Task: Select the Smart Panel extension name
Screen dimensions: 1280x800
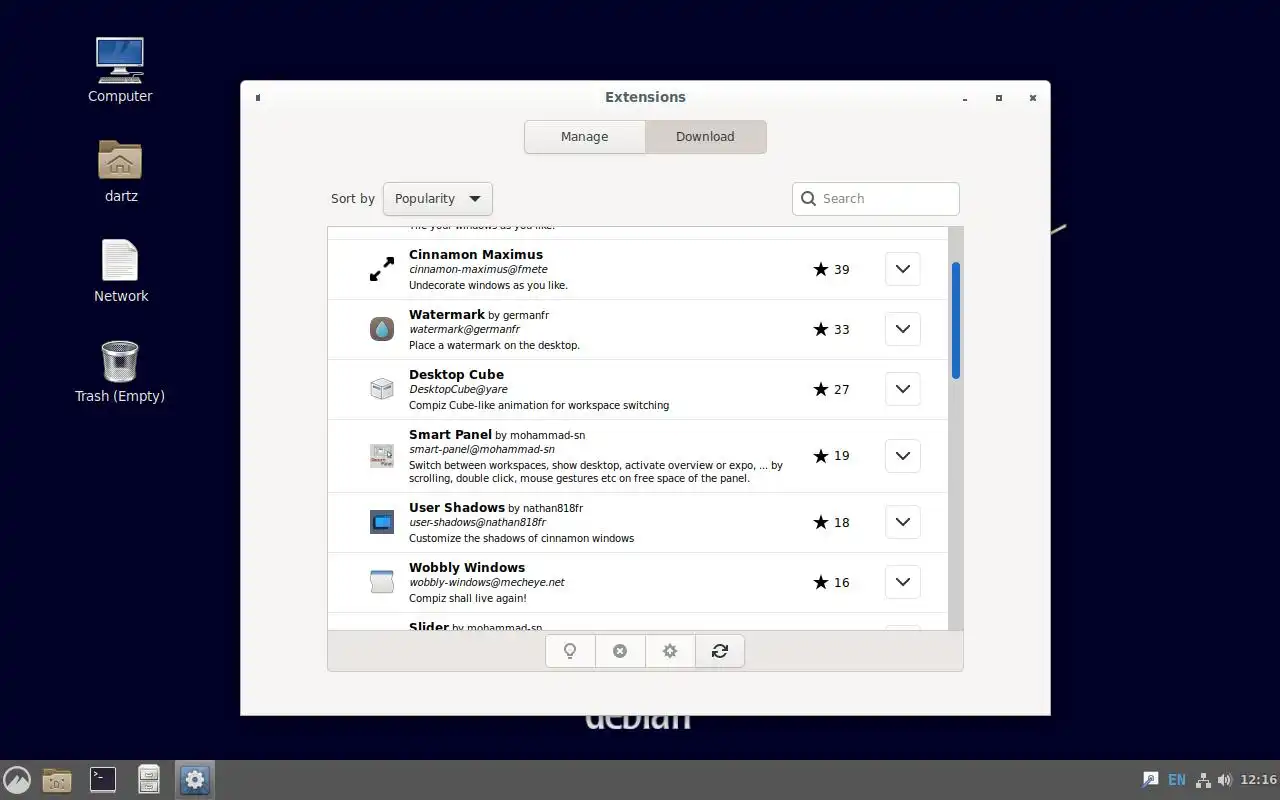Action: coord(450,434)
